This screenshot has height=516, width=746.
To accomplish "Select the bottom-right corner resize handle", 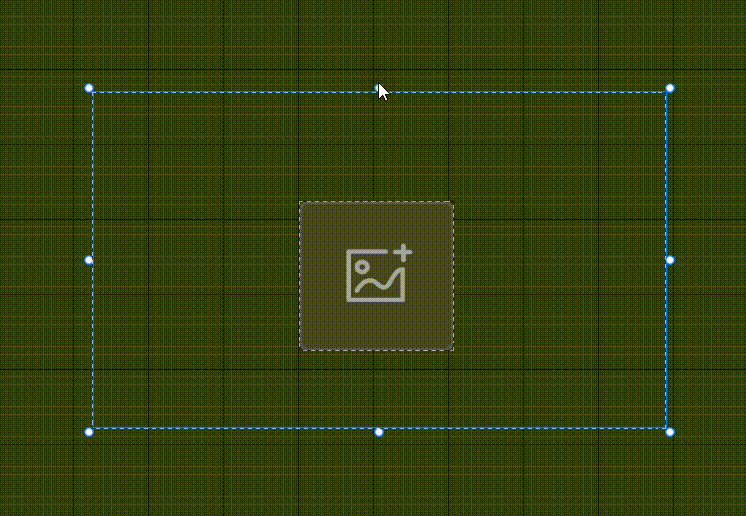I will [670, 432].
